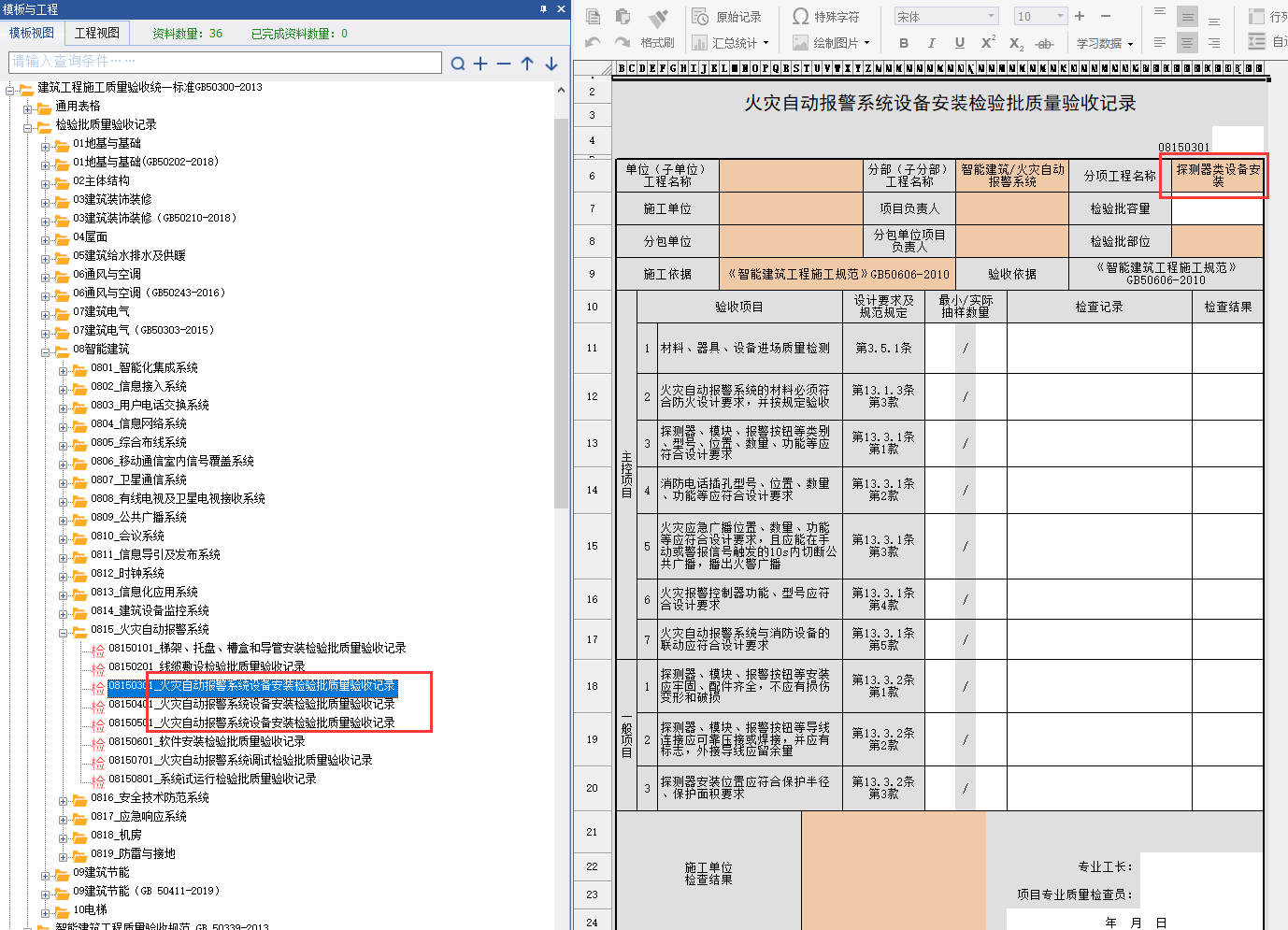Click the paste icon in toolbar
Viewport: 1288px width, 930px height.
[623, 17]
